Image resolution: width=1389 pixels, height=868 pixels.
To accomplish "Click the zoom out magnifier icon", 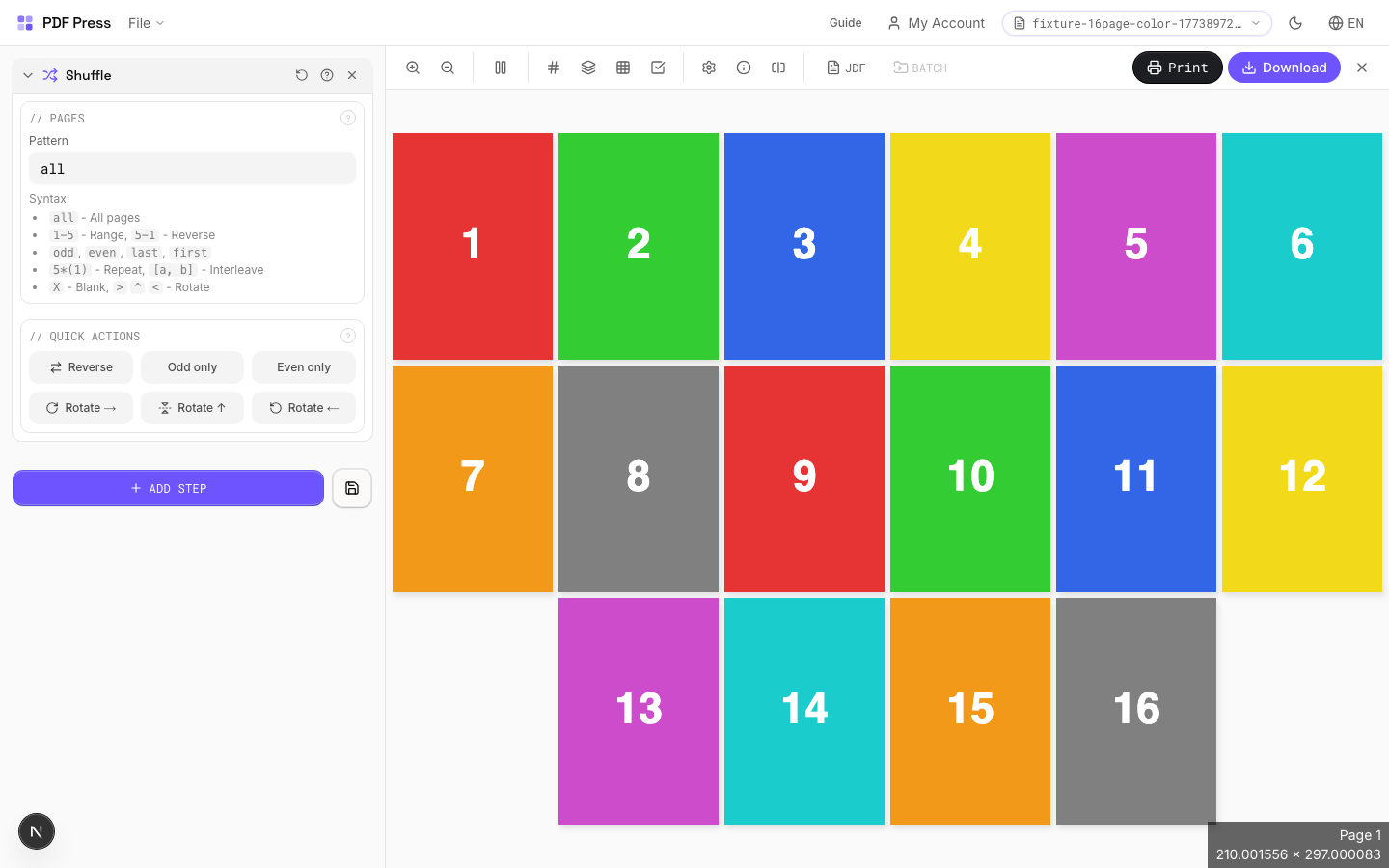I will coord(448,68).
